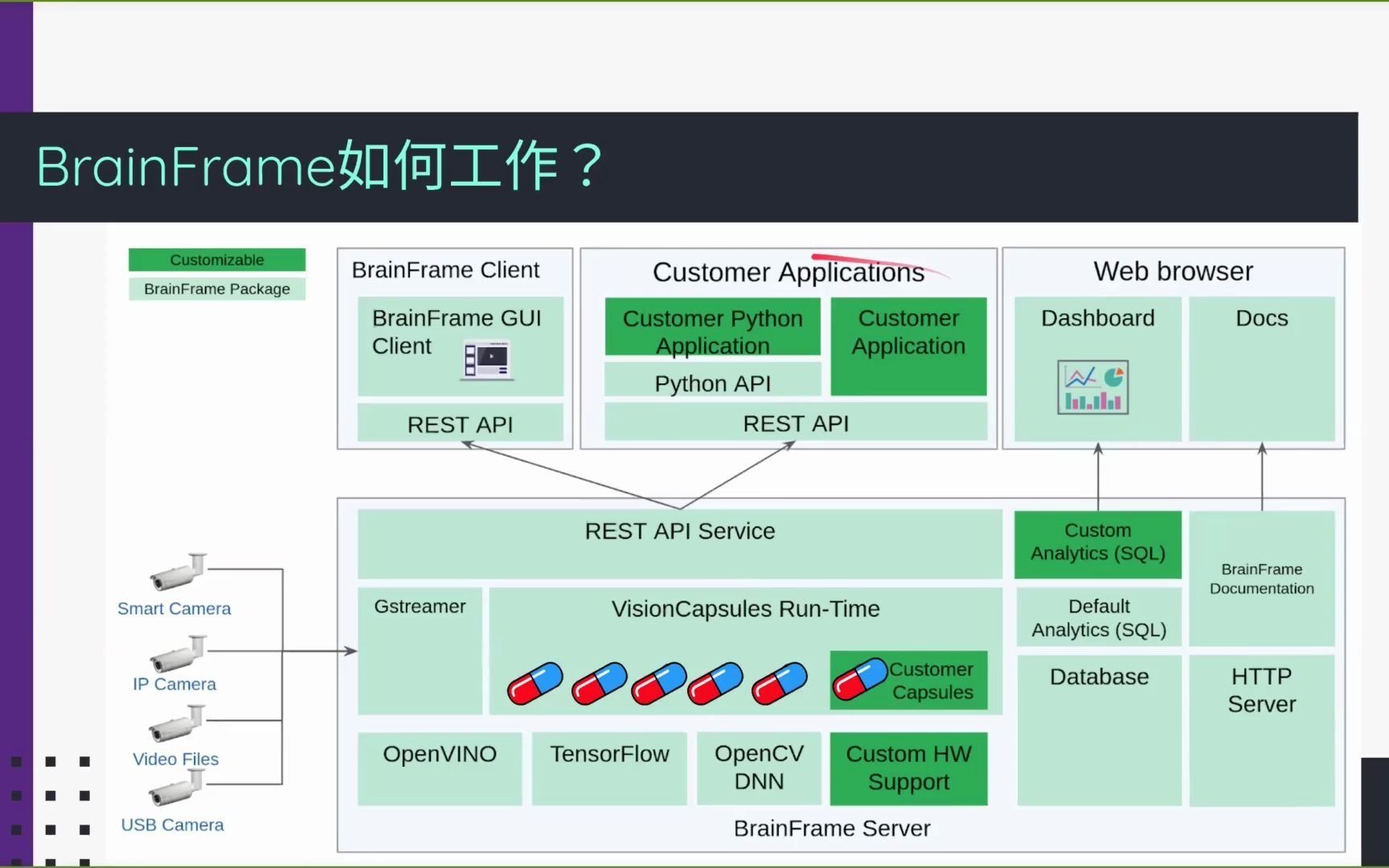
Task: Click the Customizable legend label
Action: [x=216, y=260]
